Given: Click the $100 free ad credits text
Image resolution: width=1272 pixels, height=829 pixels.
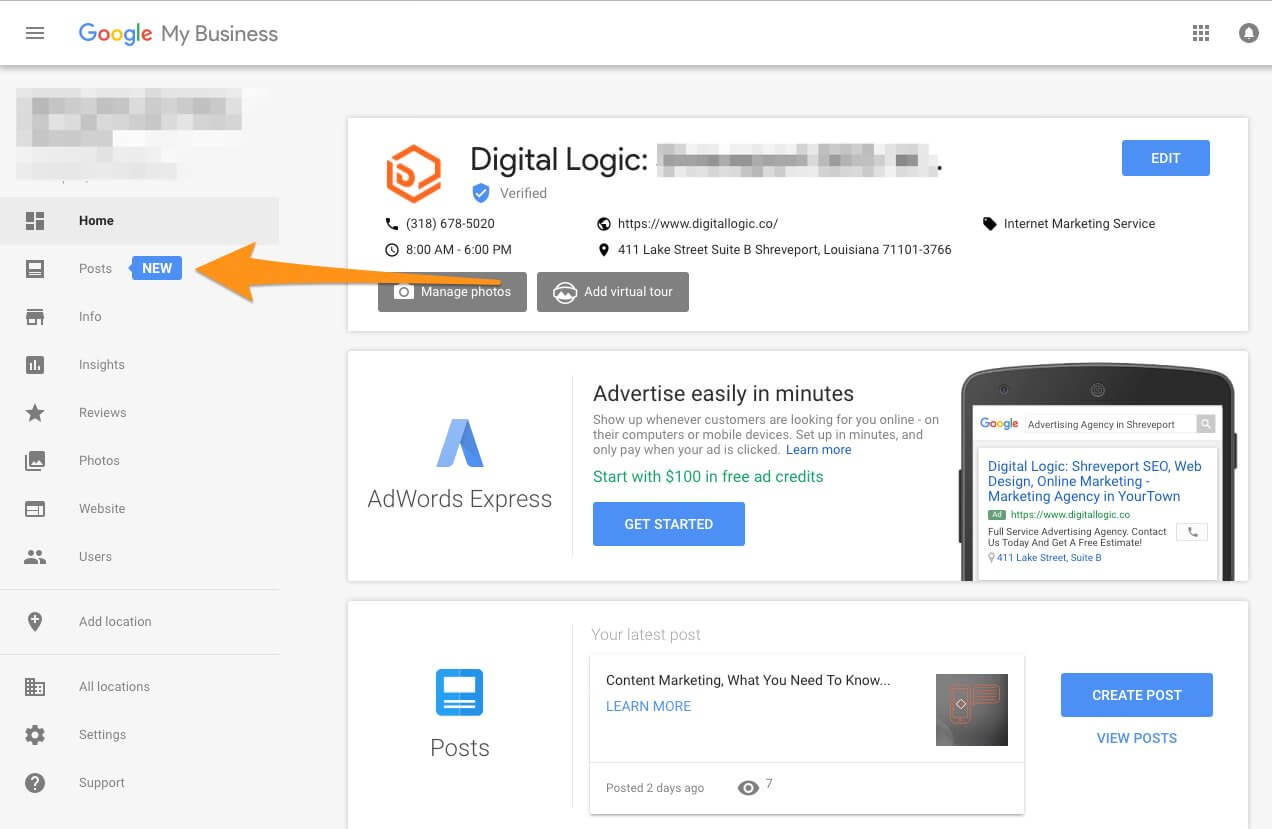Looking at the screenshot, I should [x=708, y=477].
